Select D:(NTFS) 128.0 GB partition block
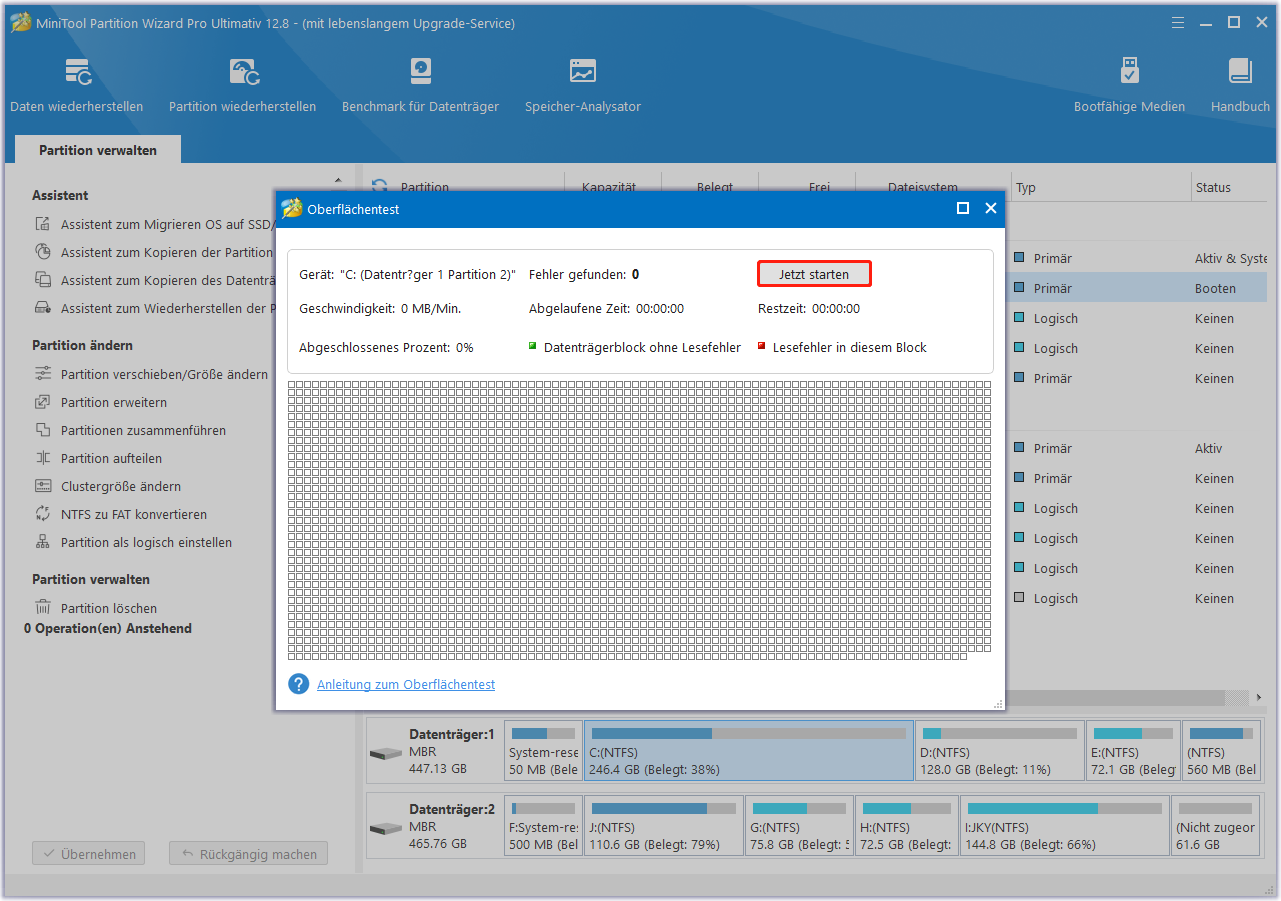This screenshot has height=901, width=1281. point(1000,751)
